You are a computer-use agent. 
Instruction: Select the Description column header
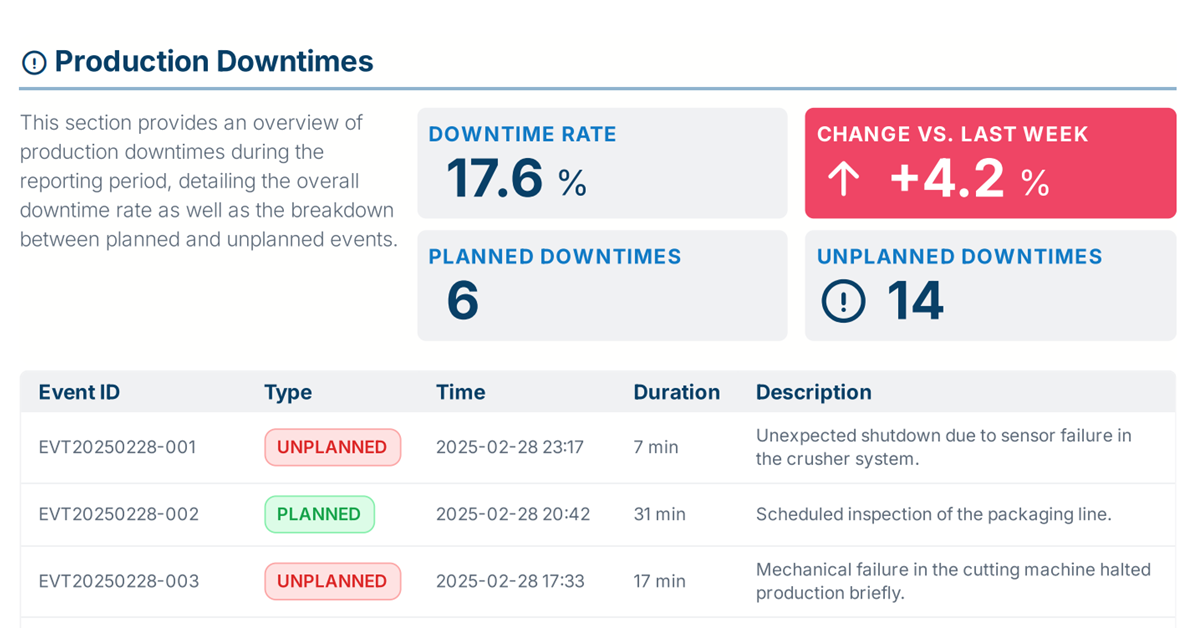click(813, 392)
